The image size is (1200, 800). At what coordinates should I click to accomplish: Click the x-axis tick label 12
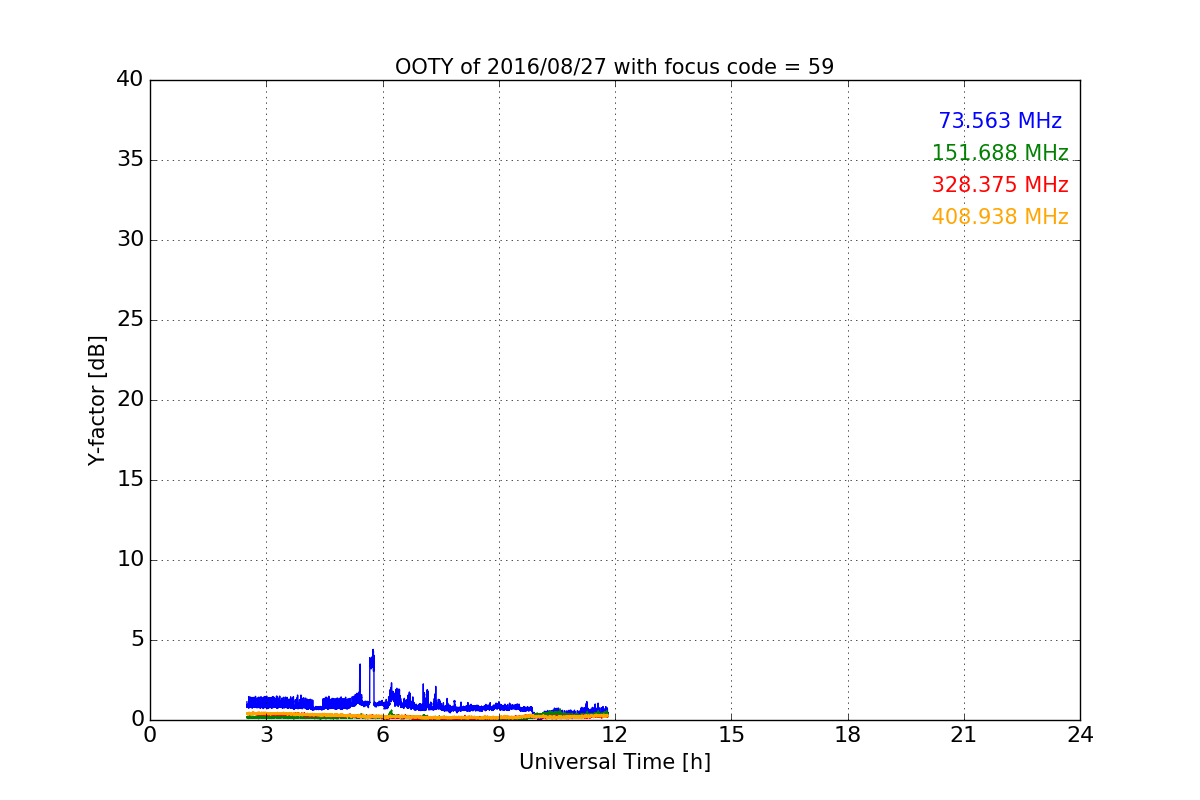615,735
